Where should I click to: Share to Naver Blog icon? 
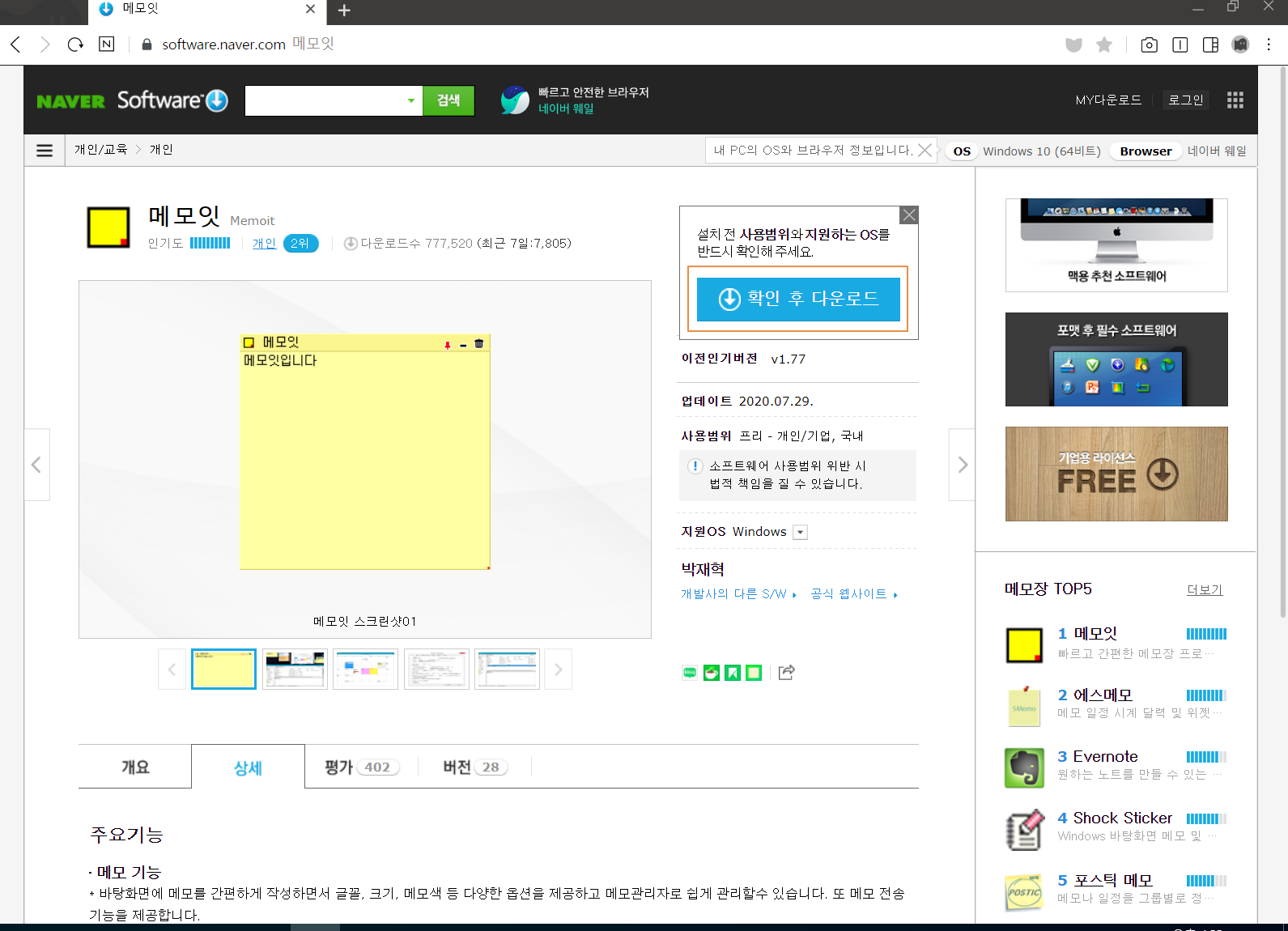690,673
